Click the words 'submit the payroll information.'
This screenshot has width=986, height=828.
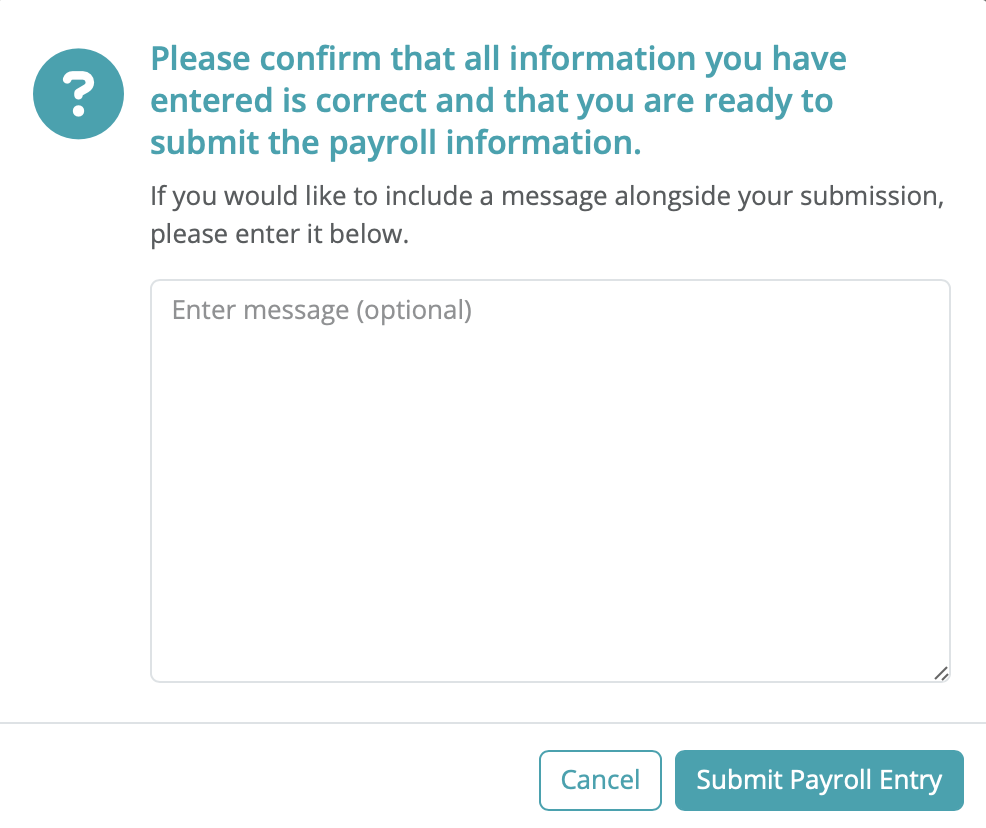coord(396,143)
